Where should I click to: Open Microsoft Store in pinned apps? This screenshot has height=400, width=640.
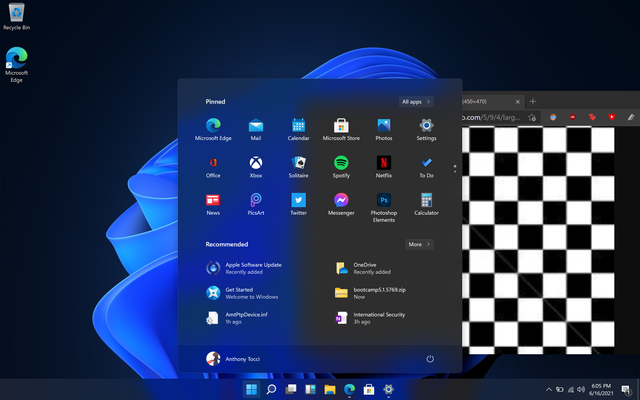pyautogui.click(x=341, y=129)
